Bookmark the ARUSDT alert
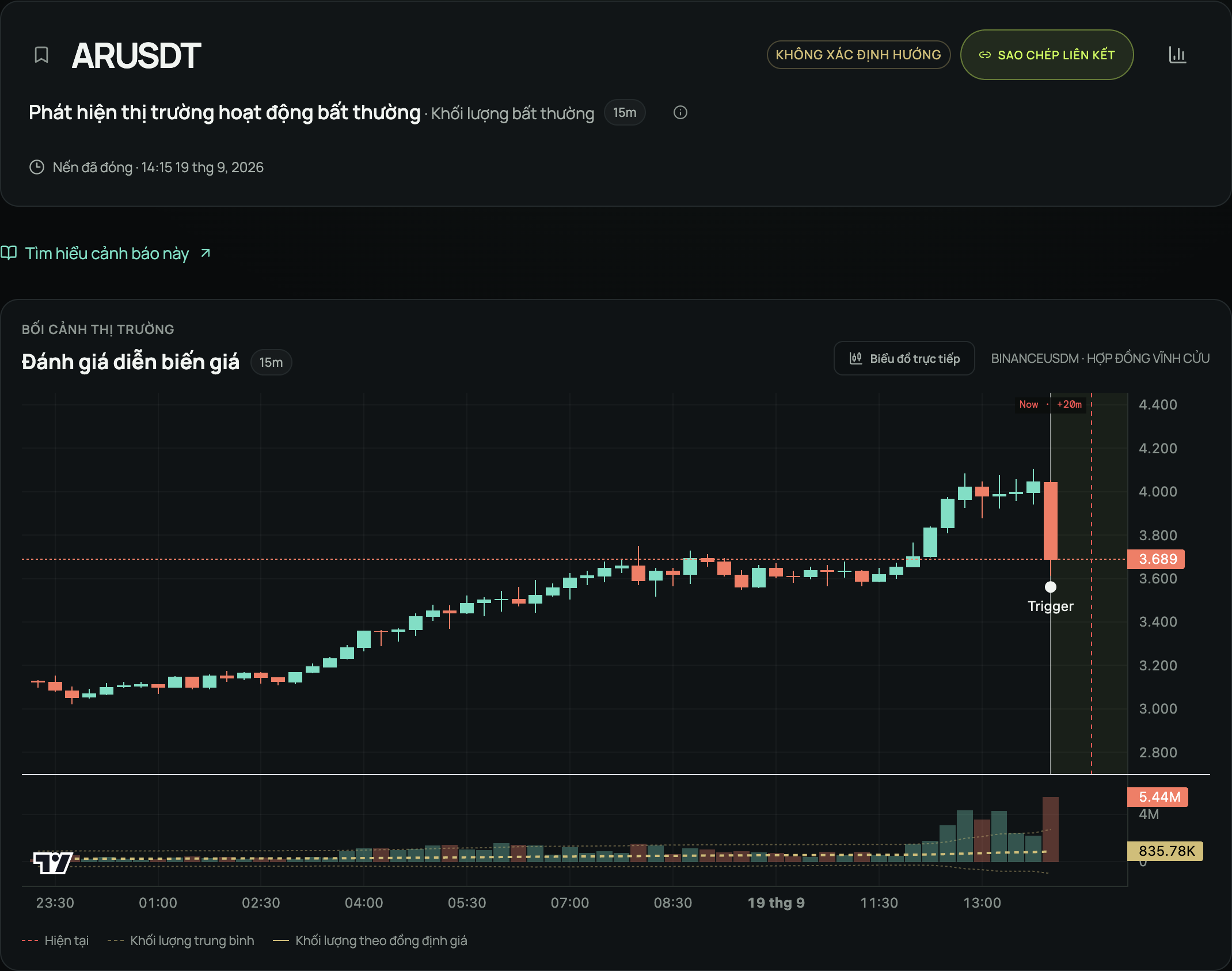Viewport: 1232px width, 971px height. pos(41,55)
